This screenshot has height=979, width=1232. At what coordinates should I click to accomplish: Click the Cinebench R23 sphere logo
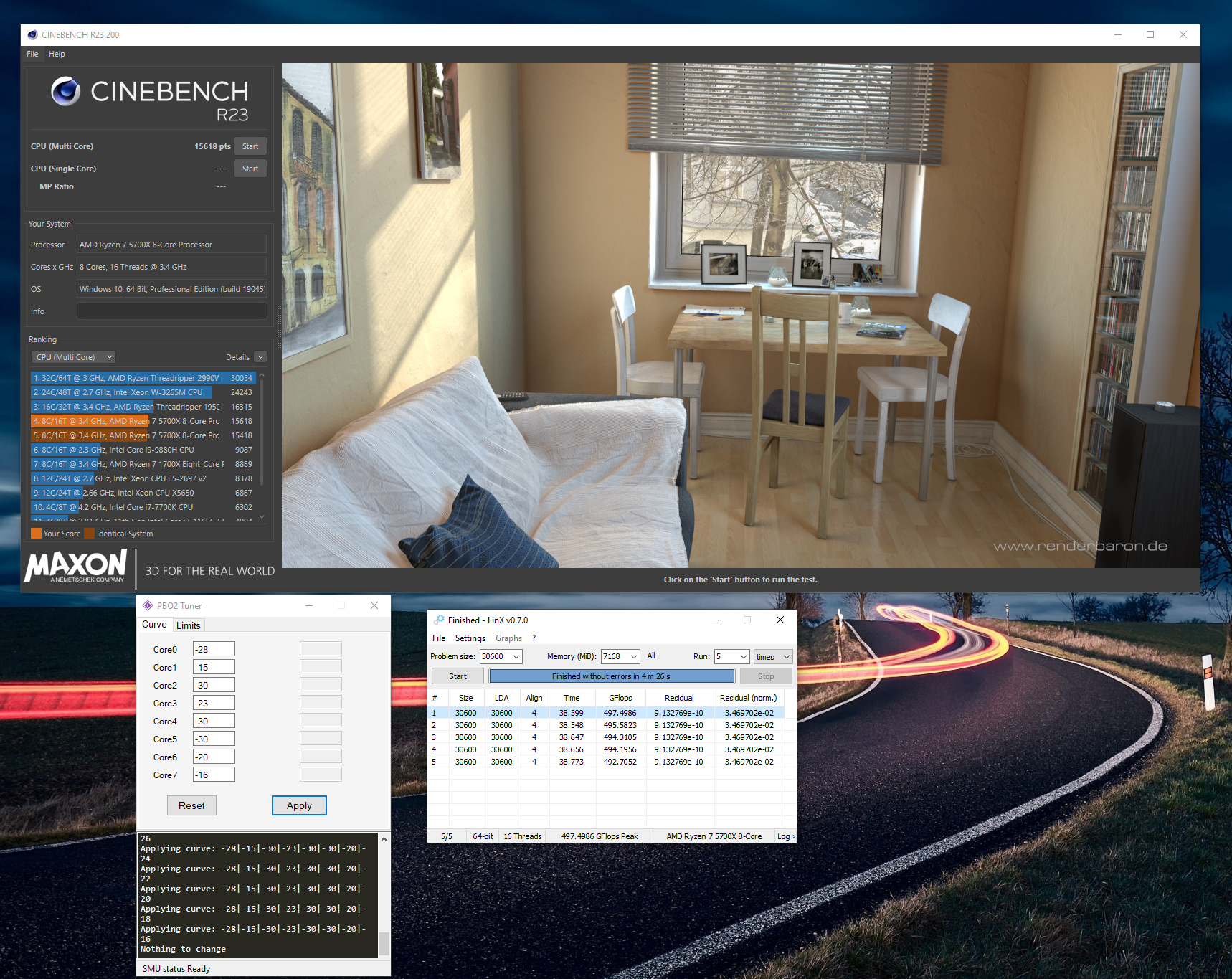(x=66, y=91)
